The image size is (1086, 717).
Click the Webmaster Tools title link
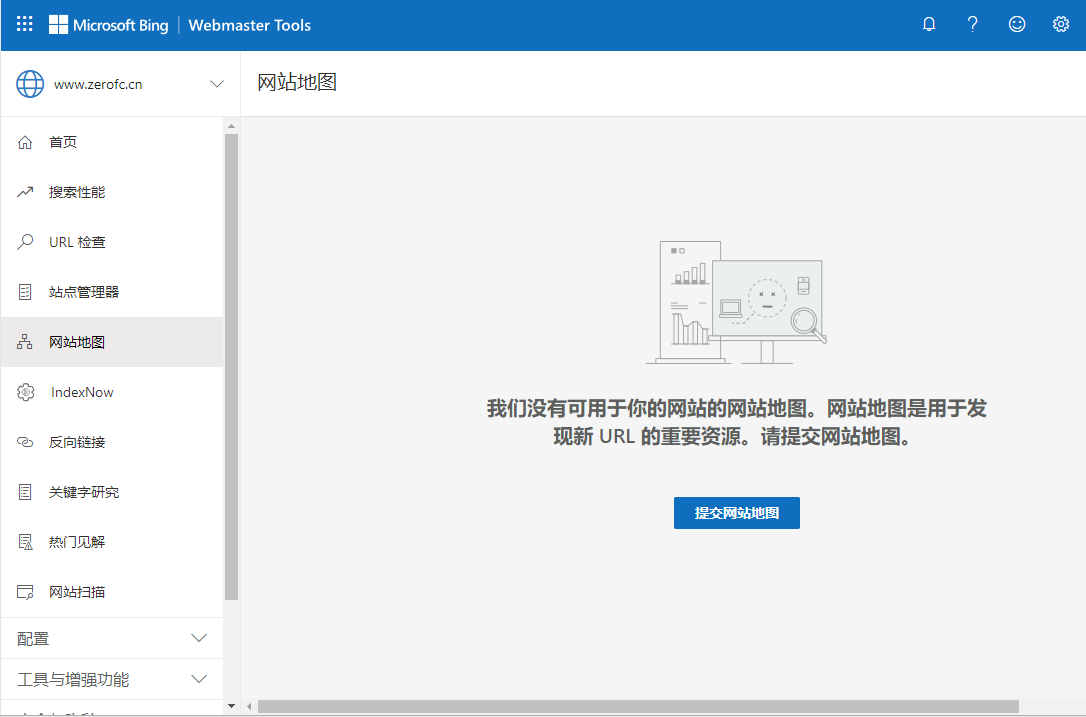click(x=249, y=26)
